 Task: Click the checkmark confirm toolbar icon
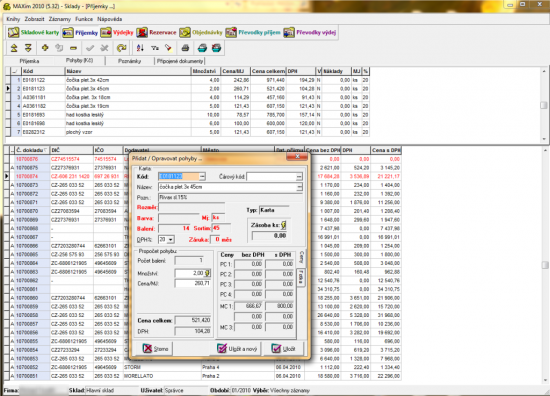[90, 48]
